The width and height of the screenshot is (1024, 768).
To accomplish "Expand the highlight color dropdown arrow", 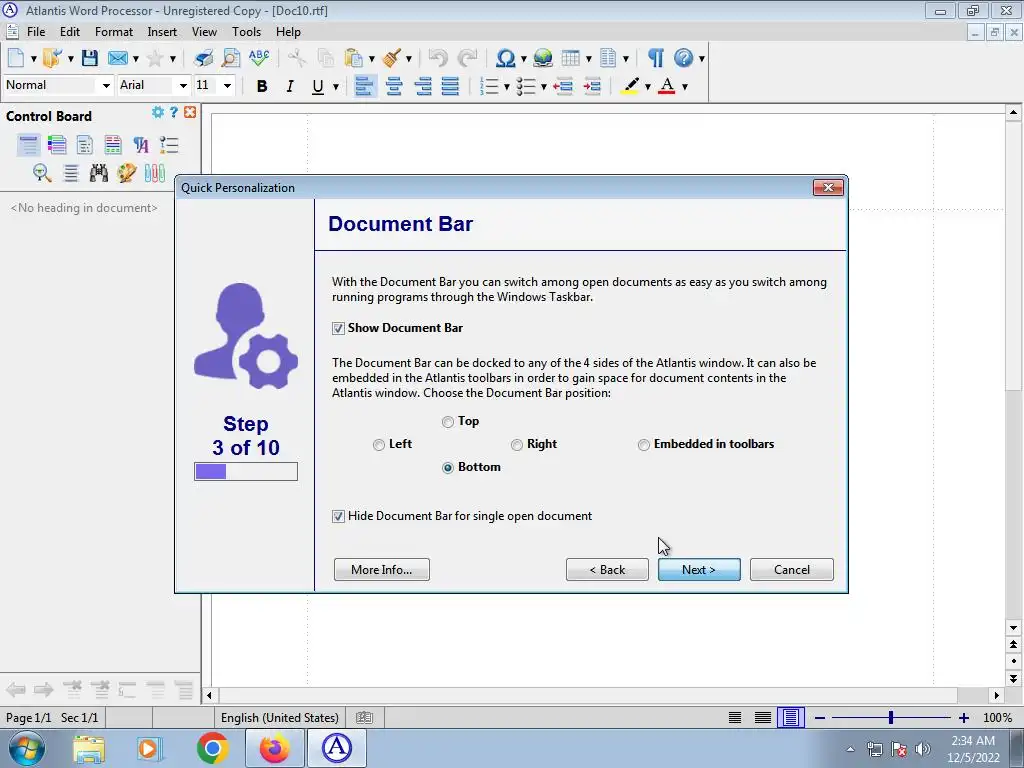I will 648,86.
